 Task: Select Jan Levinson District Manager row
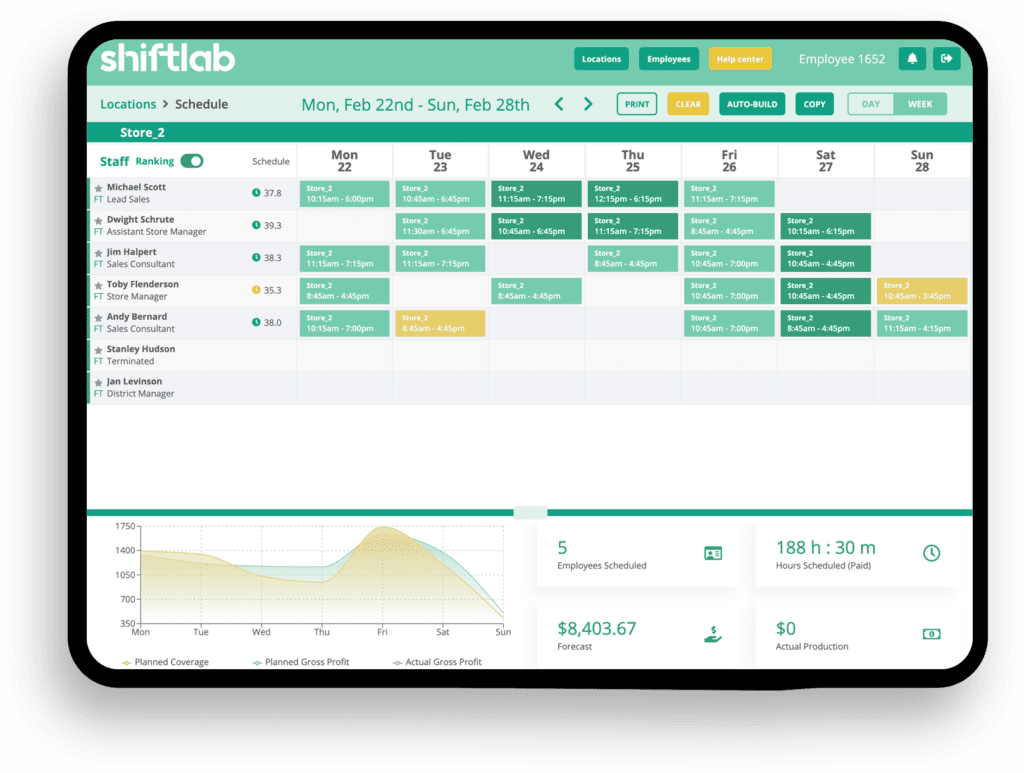pyautogui.click(x=530, y=388)
